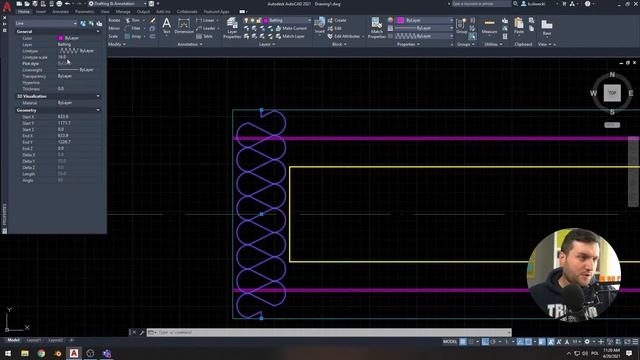The height and width of the screenshot is (360, 640).
Task: Switch to the Insert ribbon tab
Action: click(41, 12)
